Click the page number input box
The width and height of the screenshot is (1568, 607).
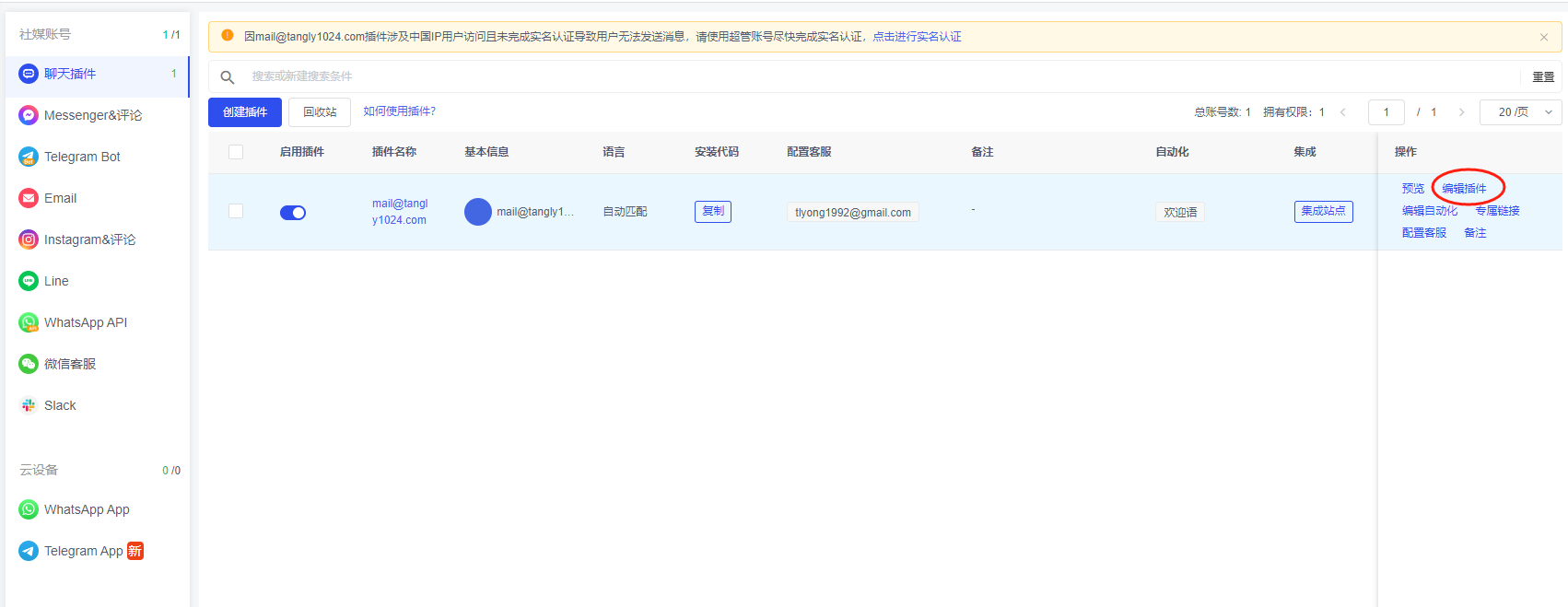click(x=1387, y=112)
